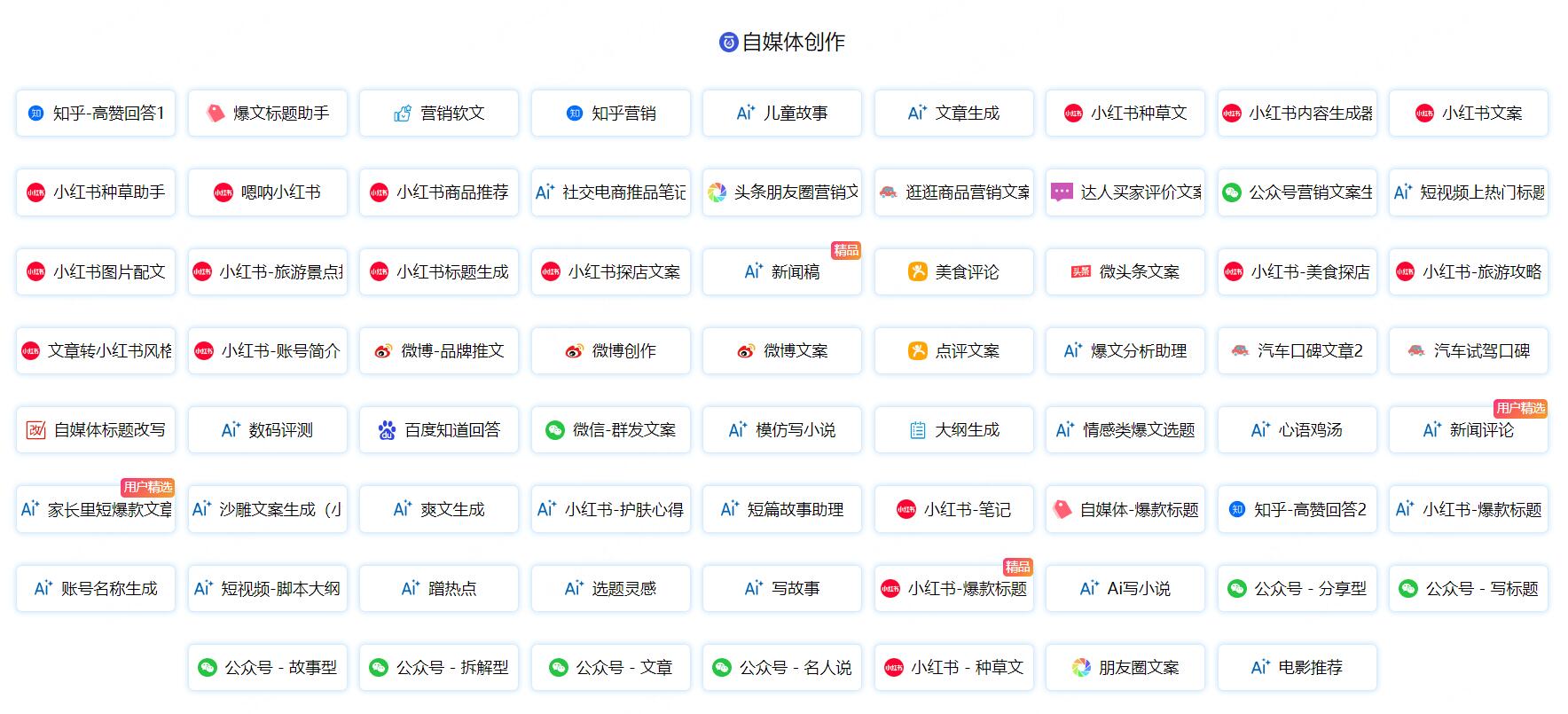Open 小红书-旅游攻略 card
This screenshot has height=714, width=1568.
(1469, 271)
